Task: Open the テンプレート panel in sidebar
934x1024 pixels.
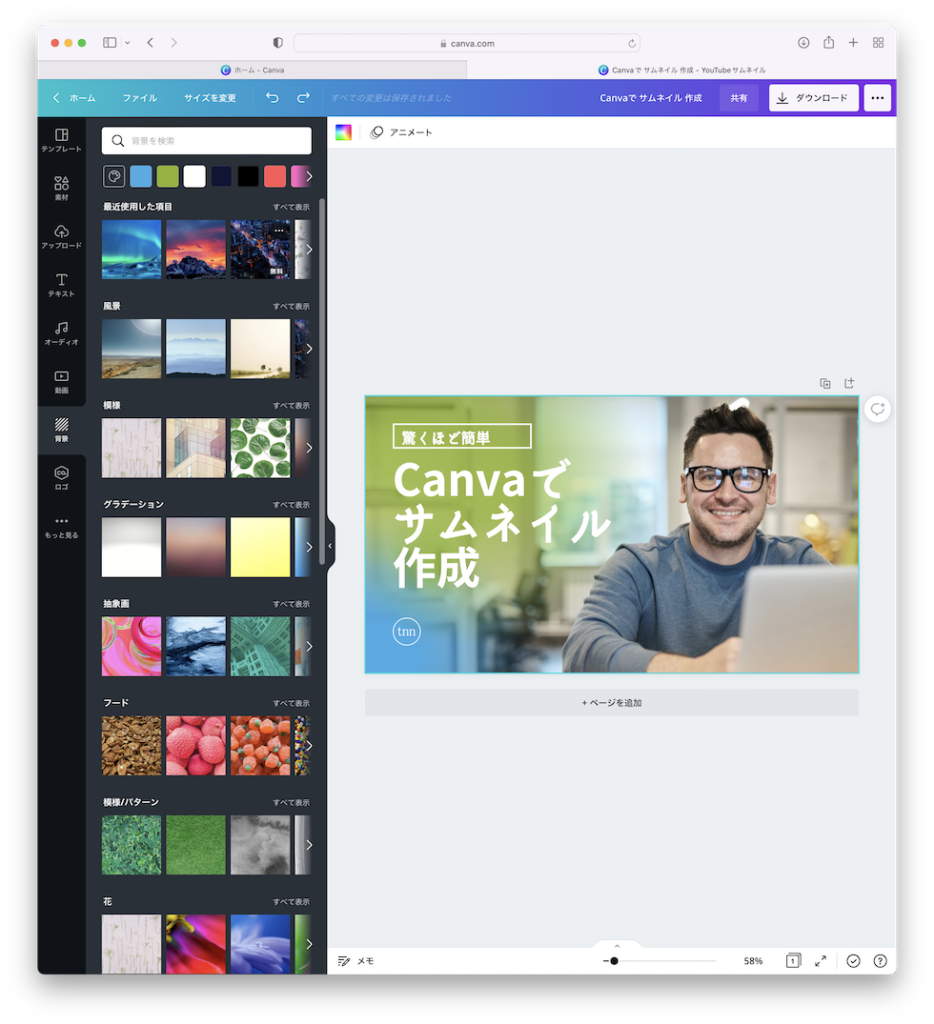Action: (61, 140)
